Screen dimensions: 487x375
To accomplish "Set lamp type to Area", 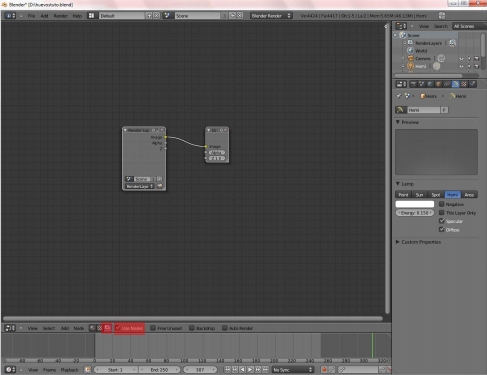I will (x=469, y=195).
